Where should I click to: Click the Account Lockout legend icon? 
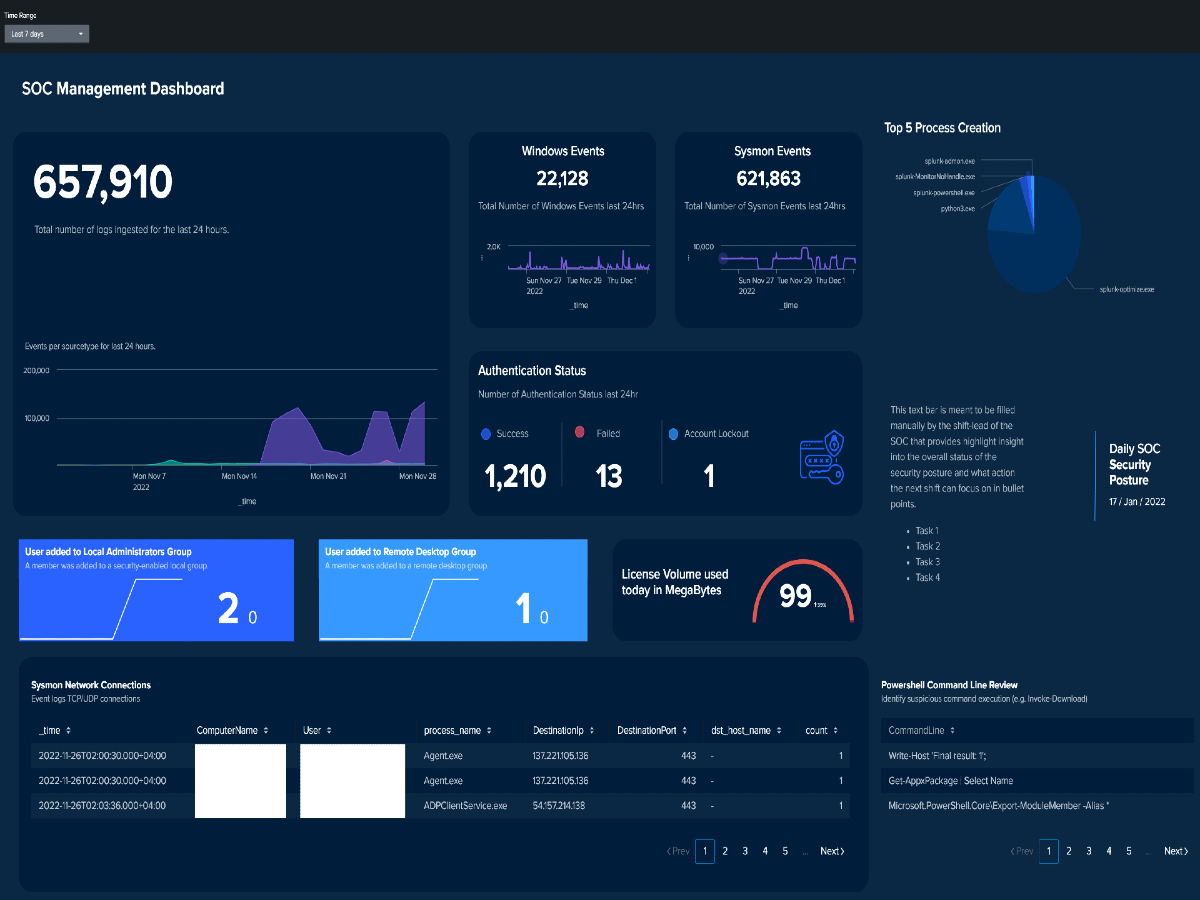pyautogui.click(x=673, y=434)
